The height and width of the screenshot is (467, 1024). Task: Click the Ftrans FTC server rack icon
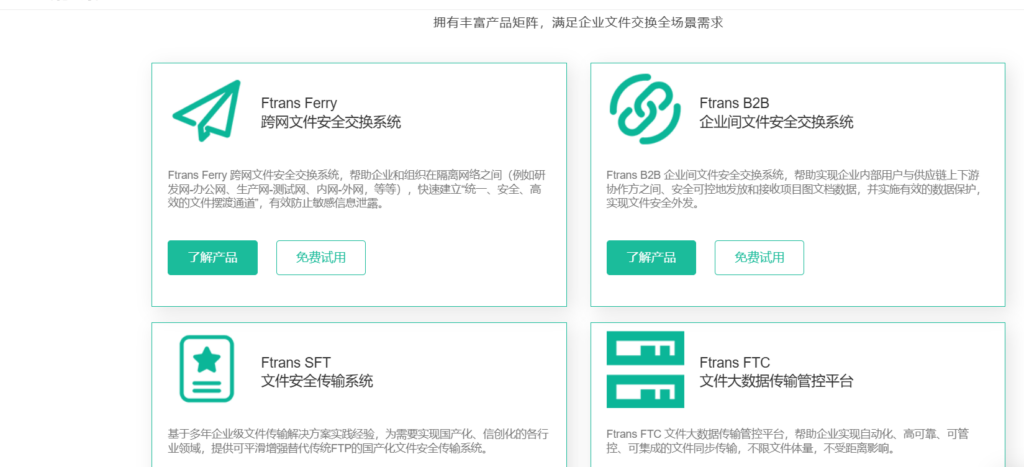pos(645,369)
